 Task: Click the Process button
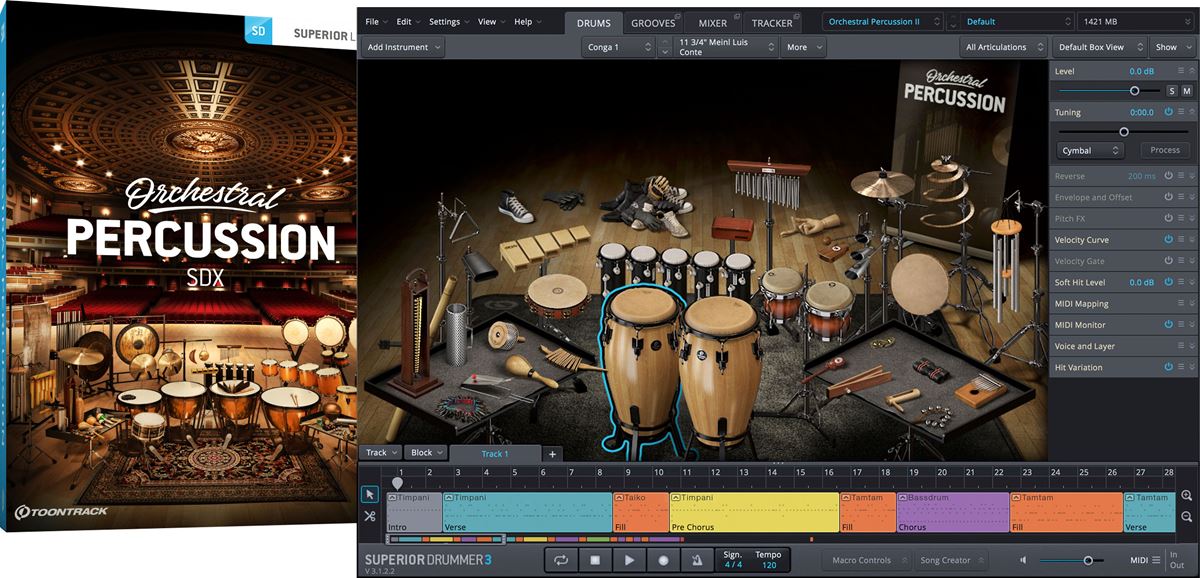point(1165,150)
